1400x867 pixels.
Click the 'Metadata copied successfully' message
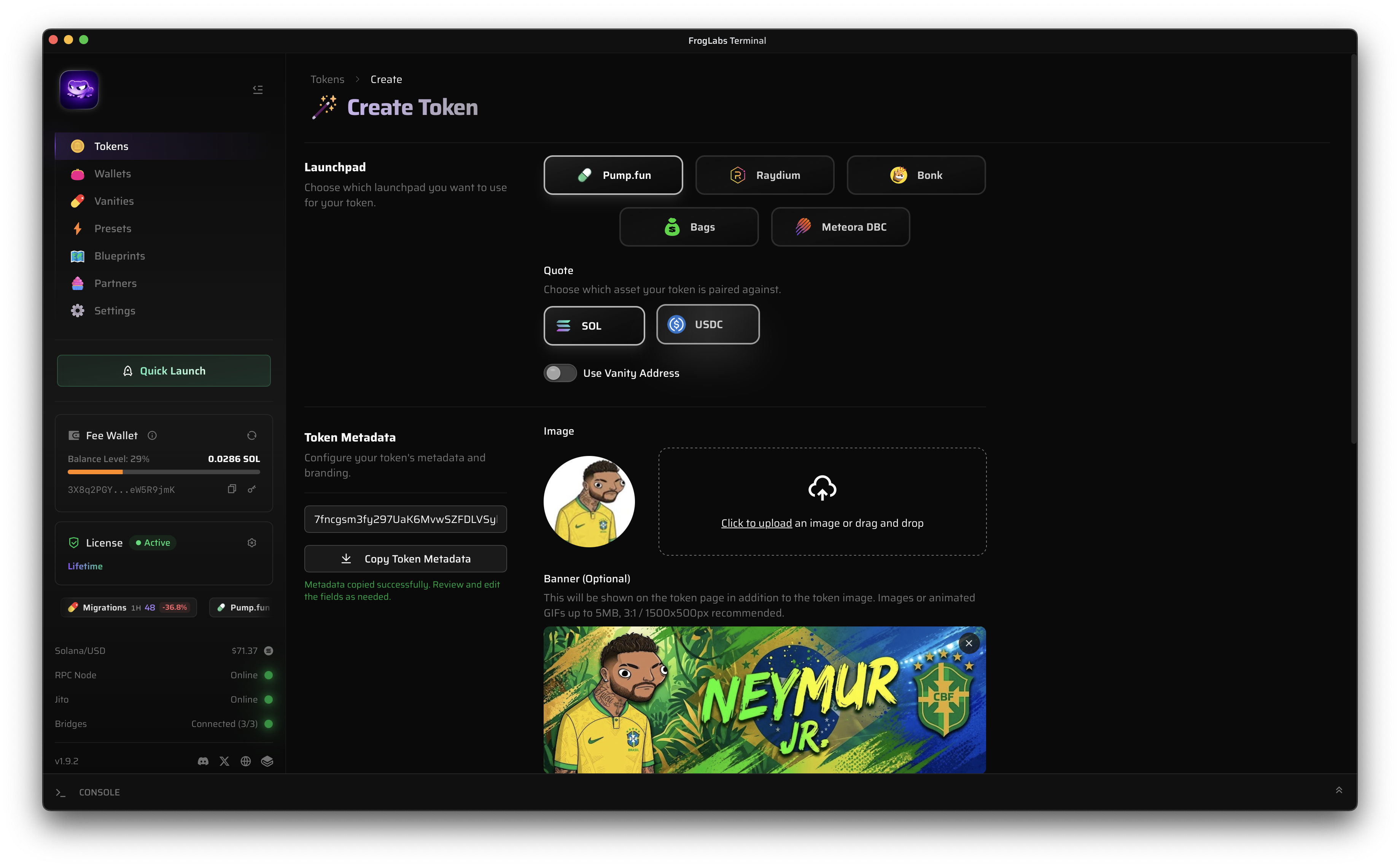click(402, 591)
